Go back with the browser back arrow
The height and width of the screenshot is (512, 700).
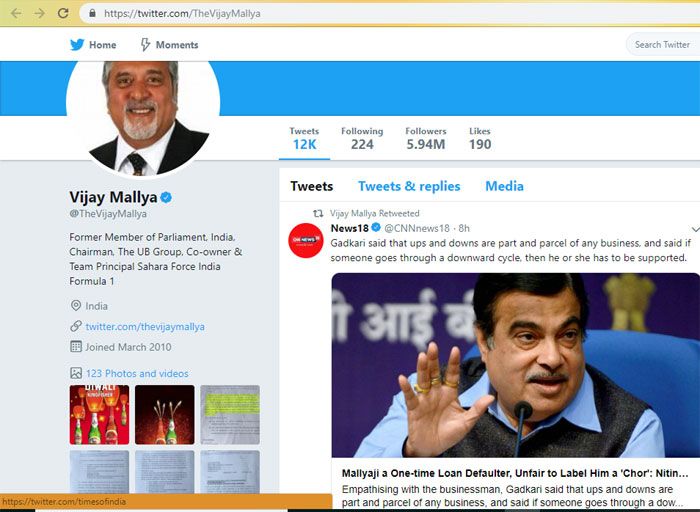[x=16, y=13]
